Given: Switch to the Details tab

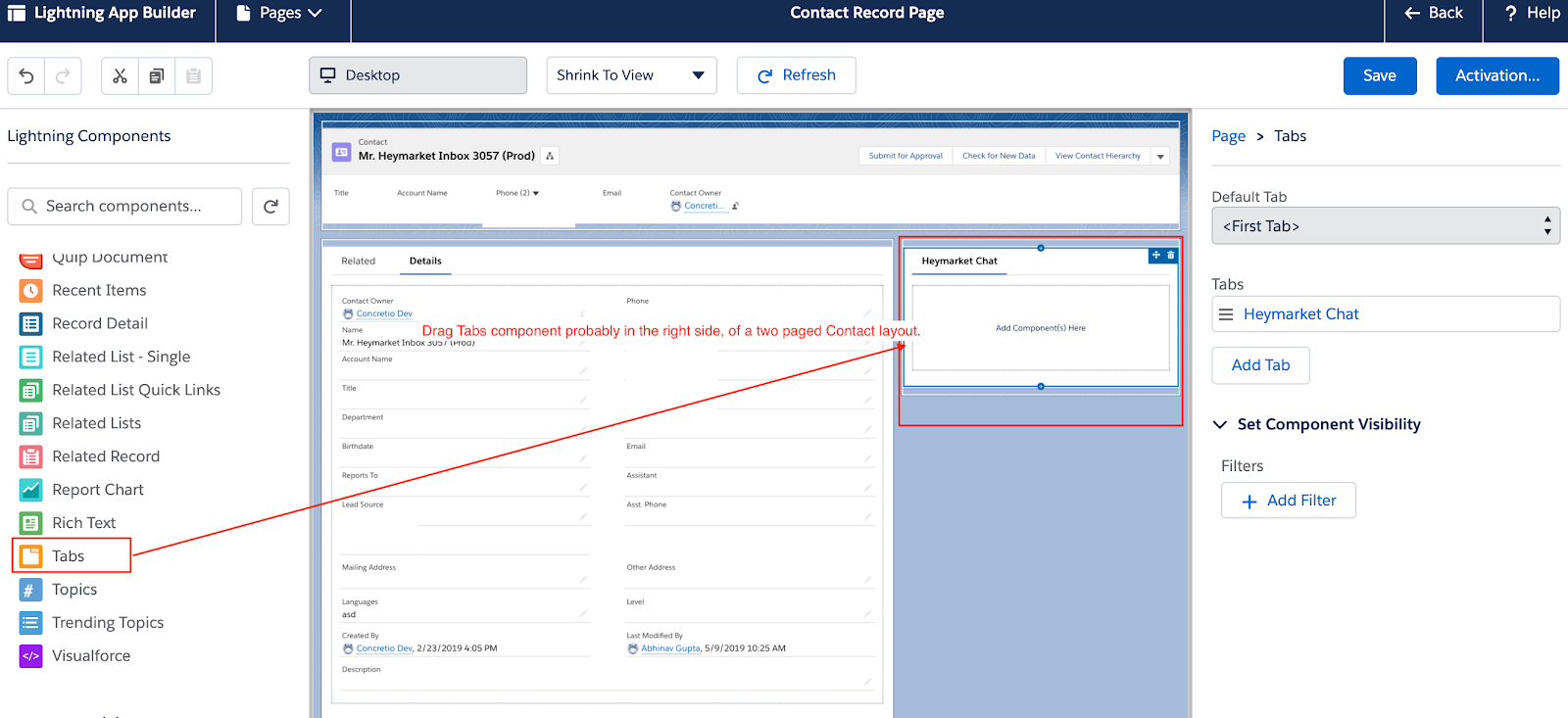Looking at the screenshot, I should 425,262.
